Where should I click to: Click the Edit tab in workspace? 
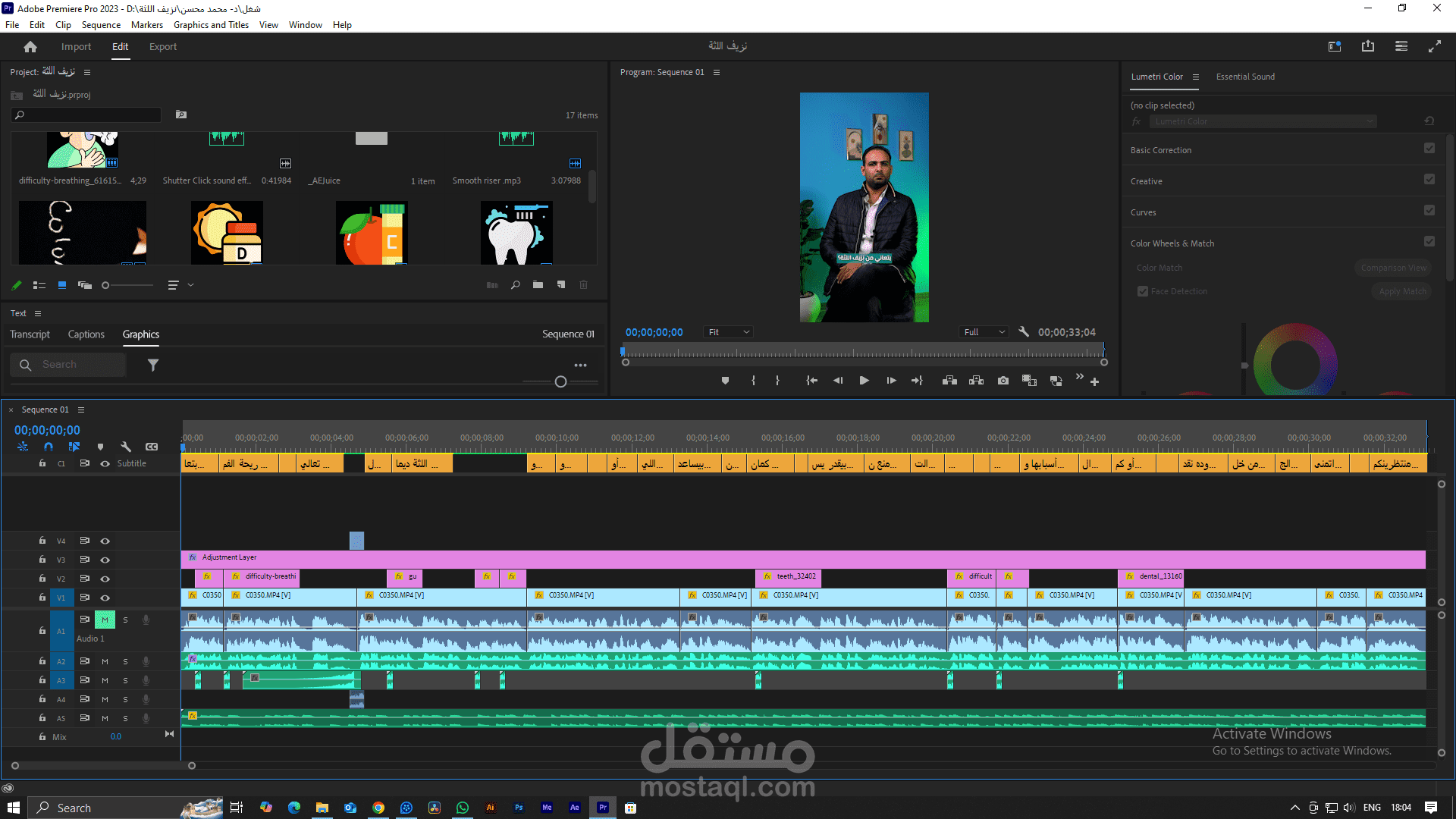click(119, 46)
